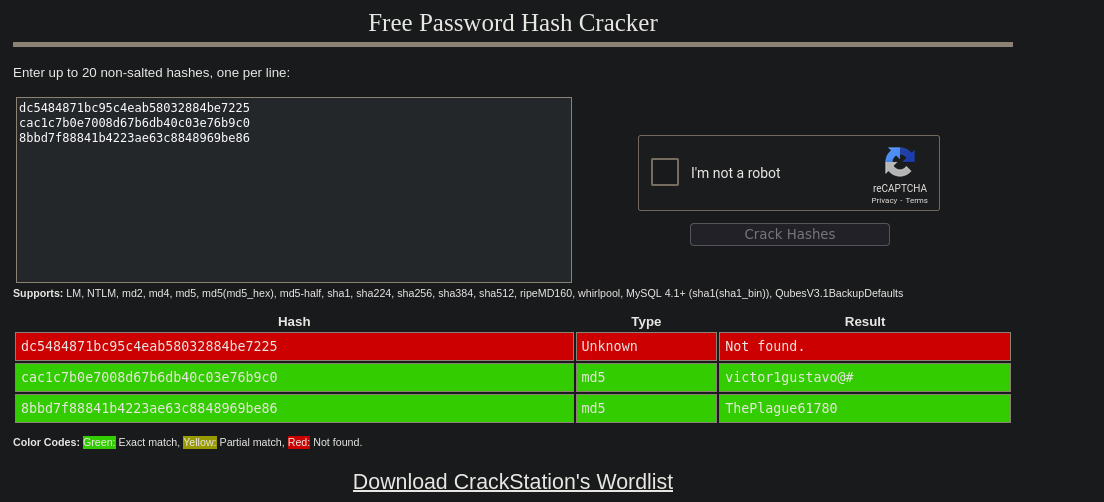Open the reCAPTCHA Privacy link
Viewport: 1104px width, 502px height.
(x=883, y=200)
